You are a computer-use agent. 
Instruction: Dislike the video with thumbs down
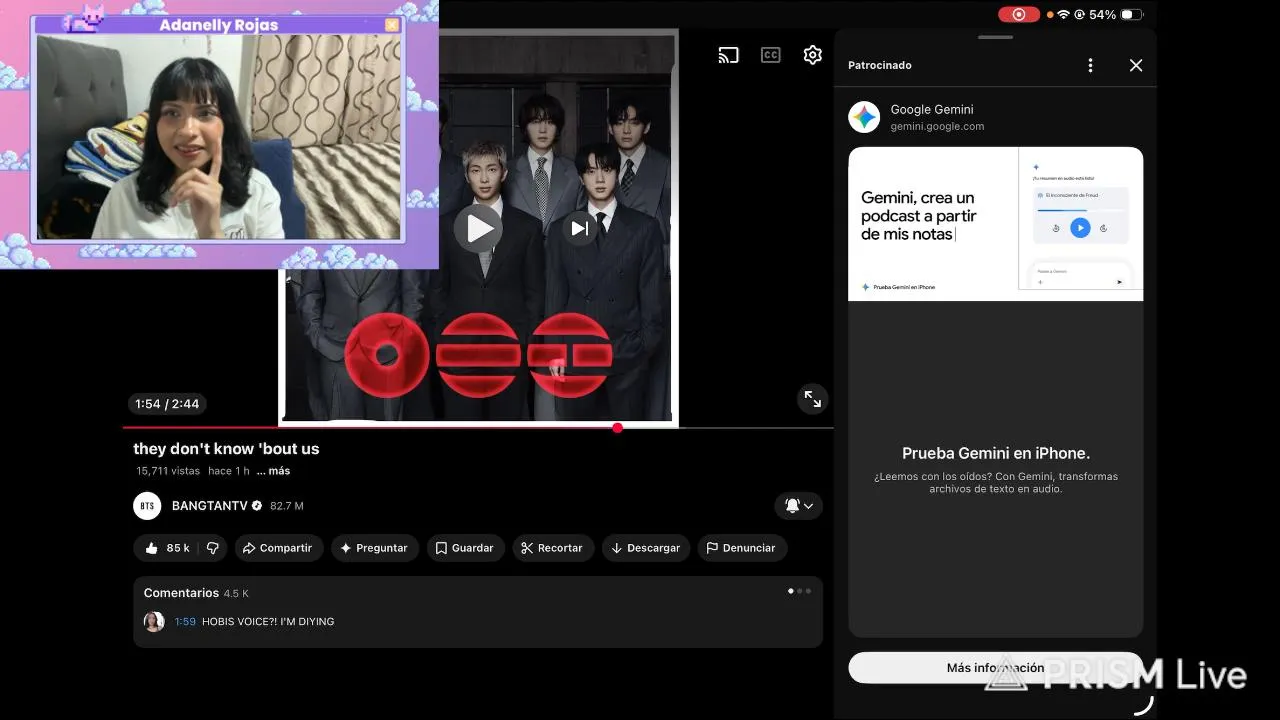pyautogui.click(x=212, y=548)
